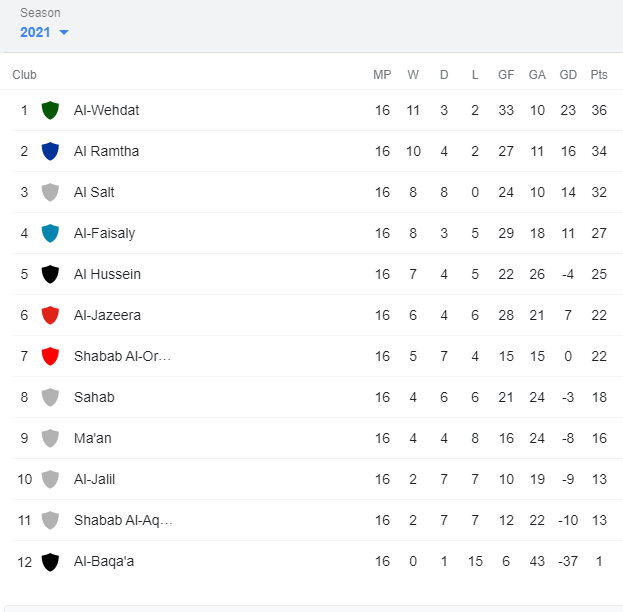Open the 2021 season dropdown
Viewport: 623px width, 612px height.
44,32
